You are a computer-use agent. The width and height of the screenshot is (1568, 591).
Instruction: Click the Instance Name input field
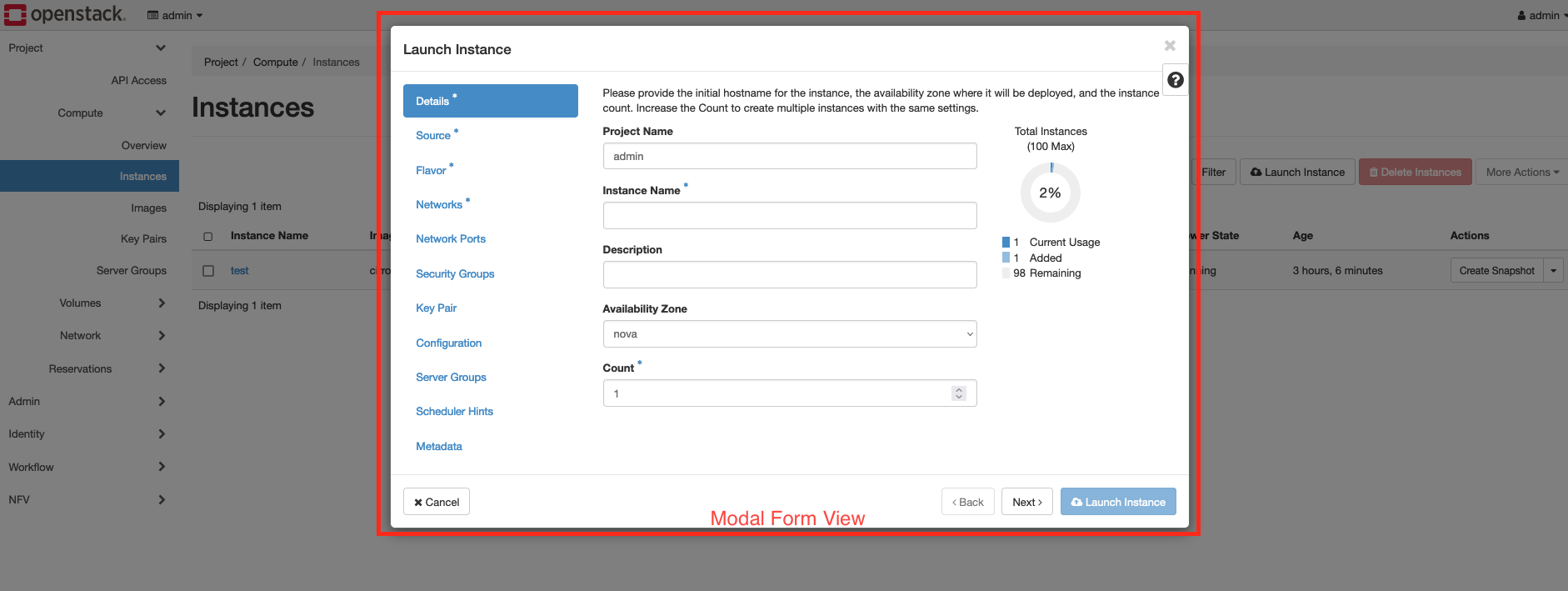789,216
